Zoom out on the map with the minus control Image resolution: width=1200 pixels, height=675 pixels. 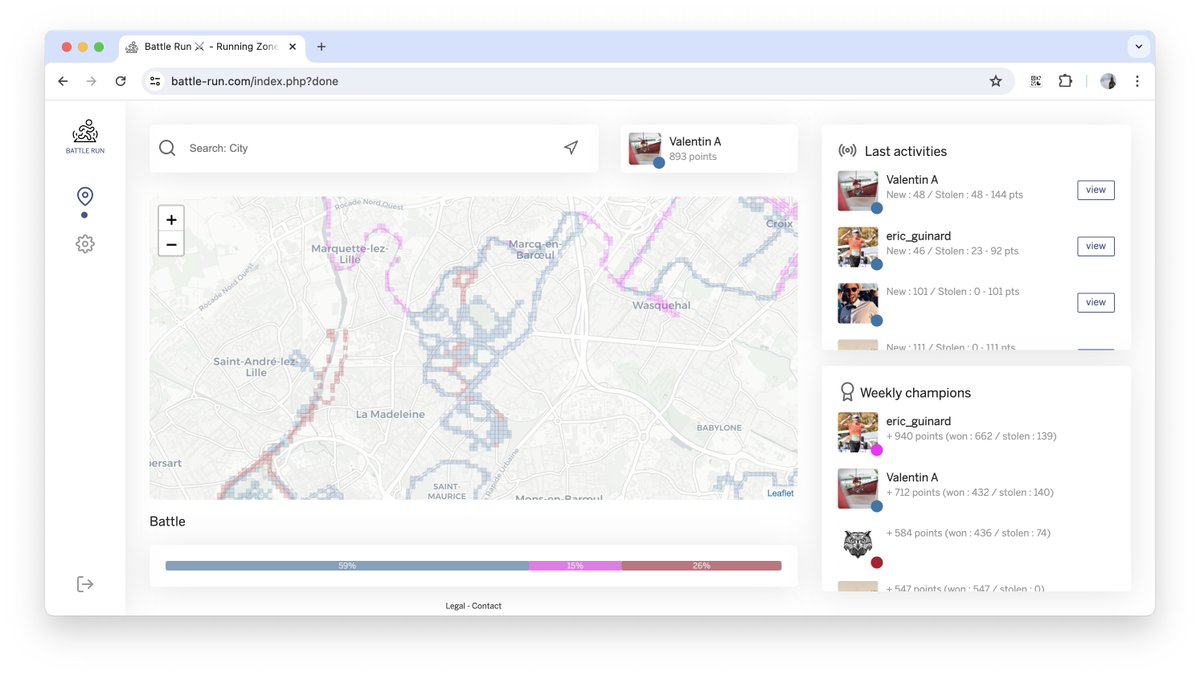[171, 243]
